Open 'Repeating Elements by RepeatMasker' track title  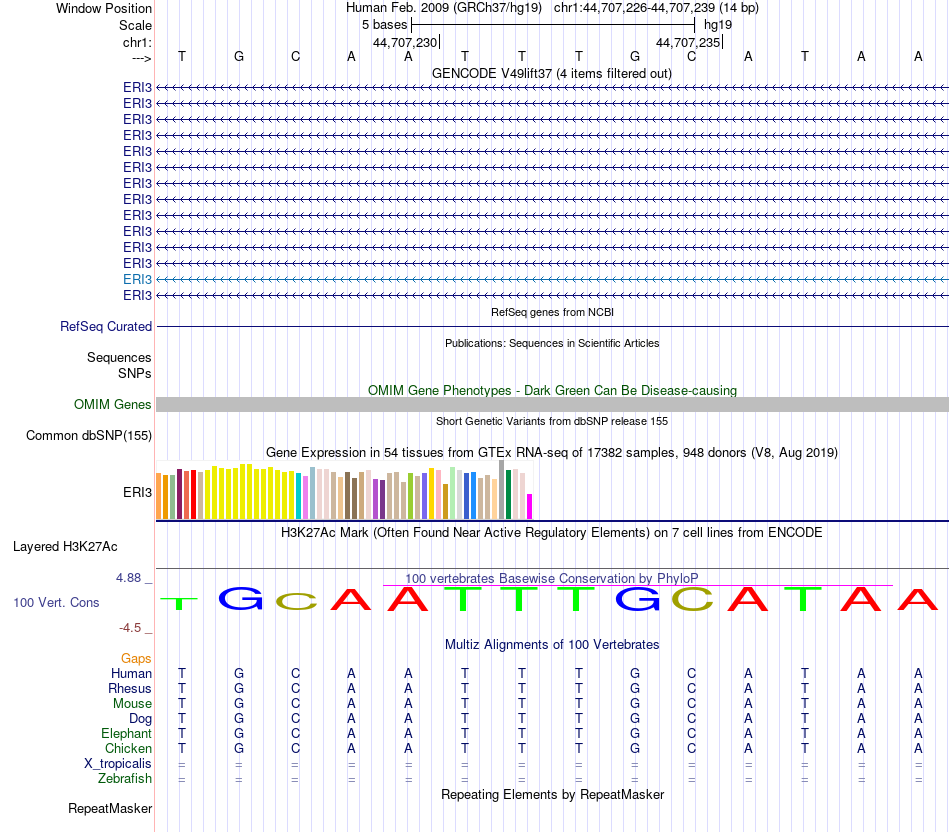coord(552,794)
